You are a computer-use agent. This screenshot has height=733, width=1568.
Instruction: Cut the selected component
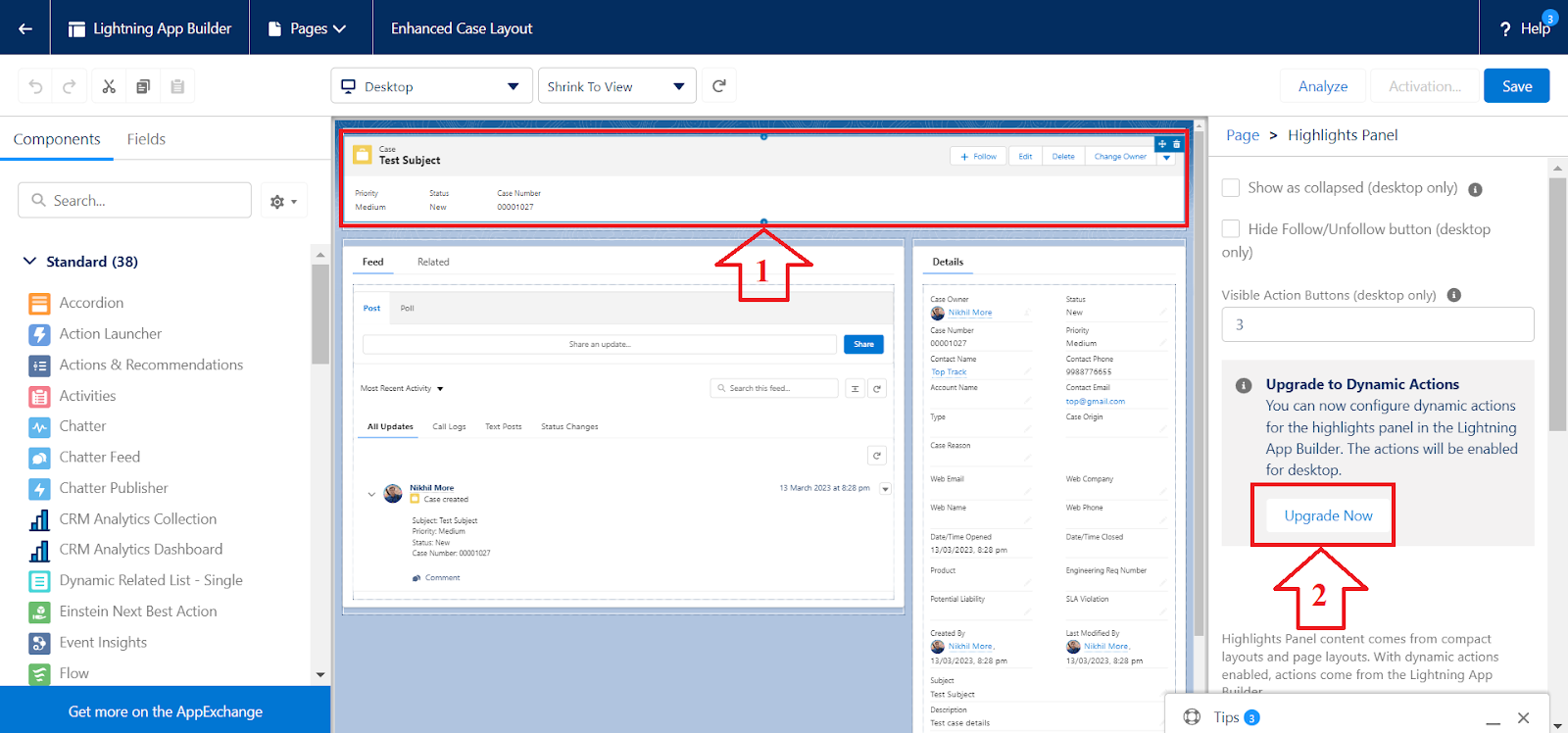(109, 86)
